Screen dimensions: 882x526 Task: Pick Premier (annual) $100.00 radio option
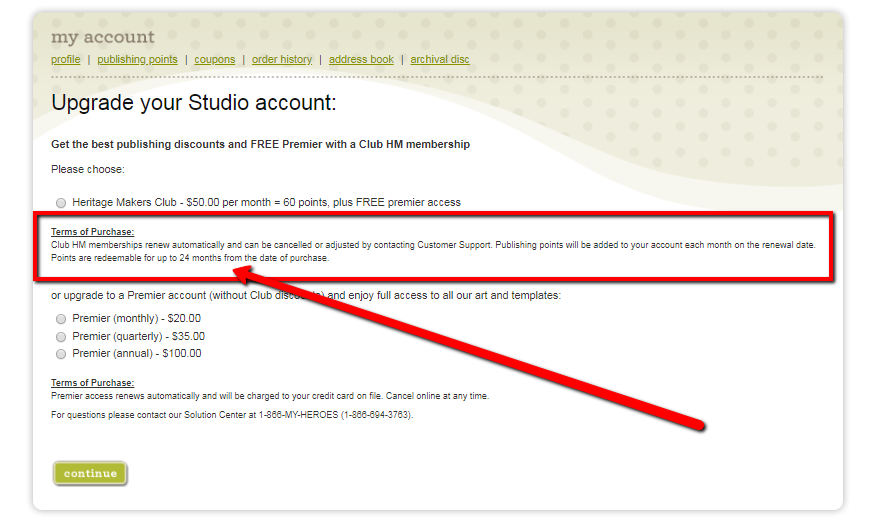(x=61, y=354)
